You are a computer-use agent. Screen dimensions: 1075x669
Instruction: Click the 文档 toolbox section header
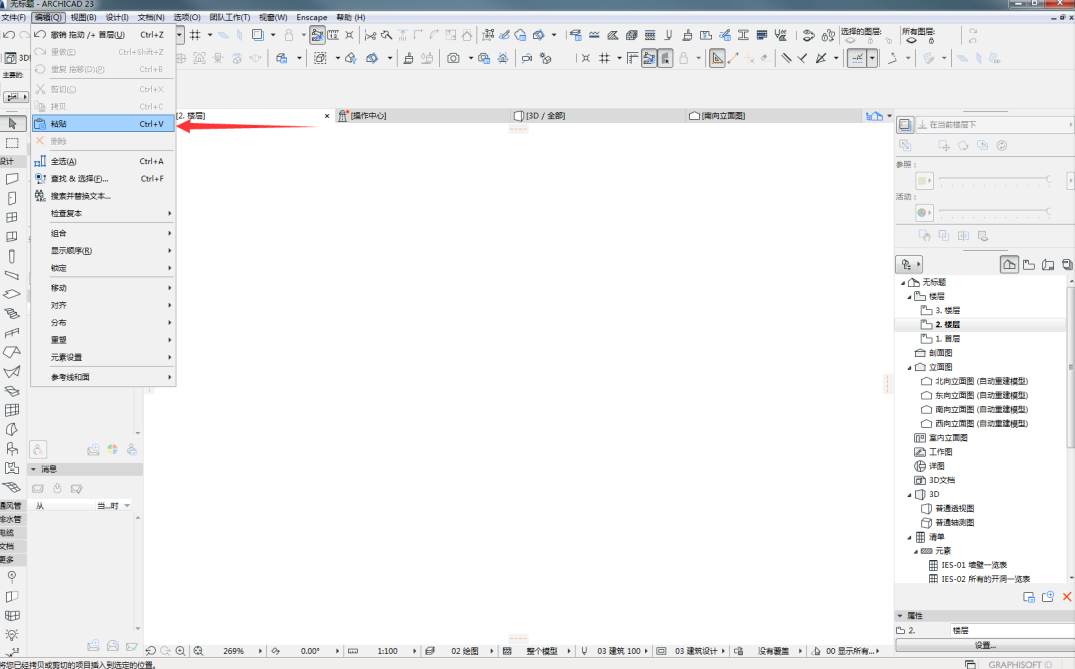pyautogui.click(x=13, y=546)
